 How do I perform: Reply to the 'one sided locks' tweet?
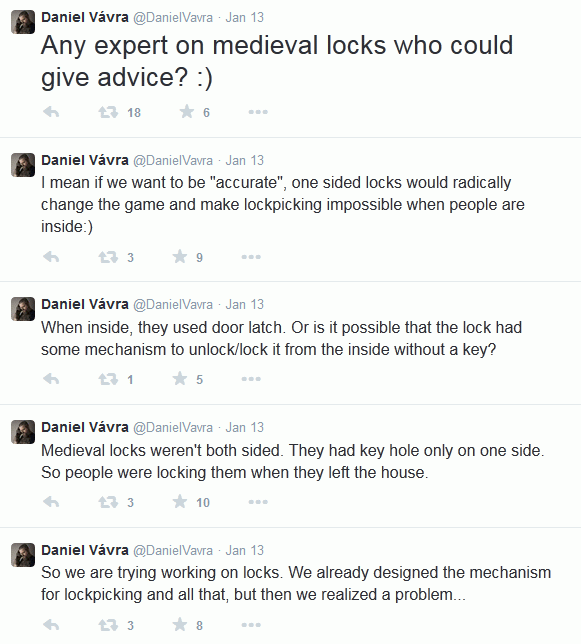click(51, 257)
